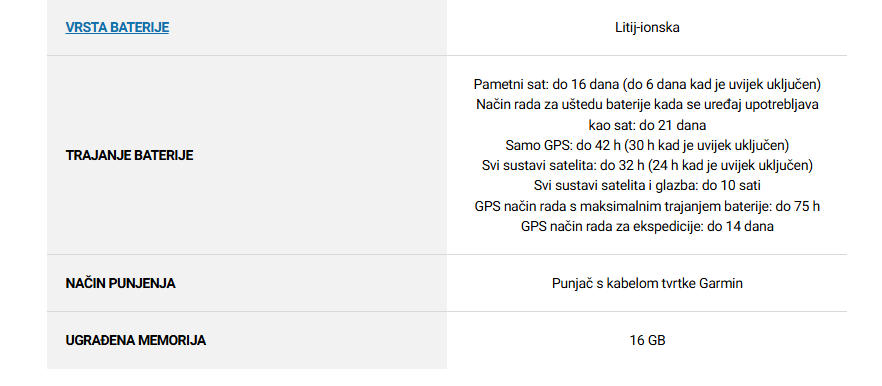Screen dimensions: 882x386
Task: Select the NAČIN PUNJENJA row label
Action: tap(120, 283)
